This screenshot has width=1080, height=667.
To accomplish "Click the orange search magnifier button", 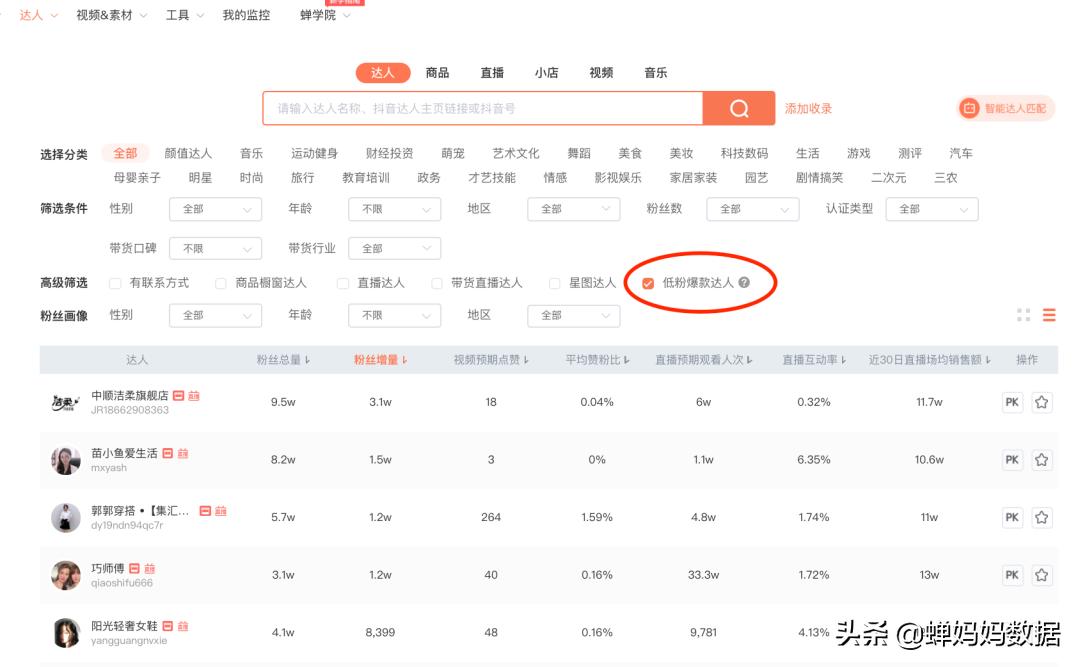I will (738, 108).
